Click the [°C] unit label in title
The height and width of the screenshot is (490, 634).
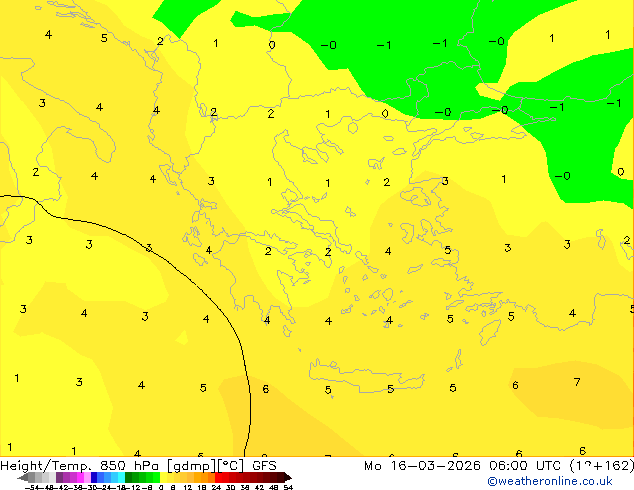click(231, 466)
